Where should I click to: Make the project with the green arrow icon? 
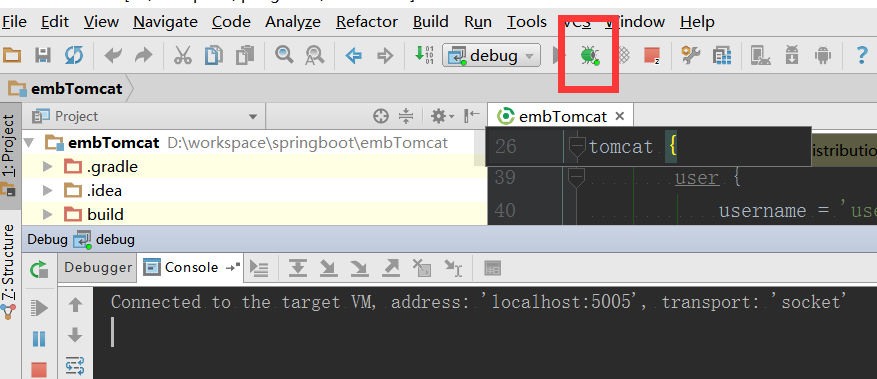(x=424, y=55)
